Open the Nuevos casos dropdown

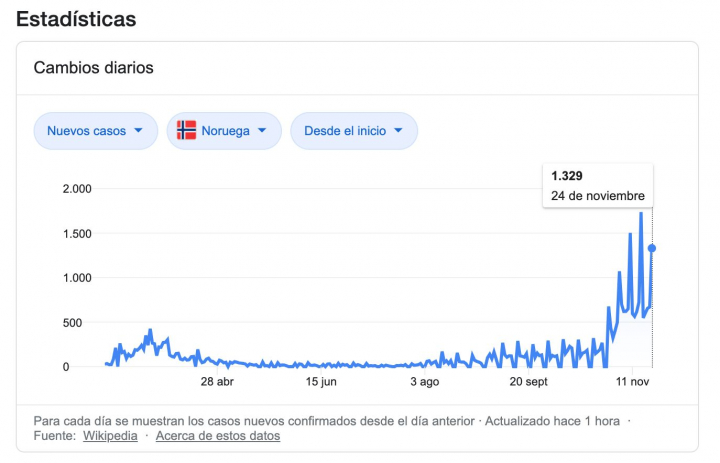click(x=95, y=131)
